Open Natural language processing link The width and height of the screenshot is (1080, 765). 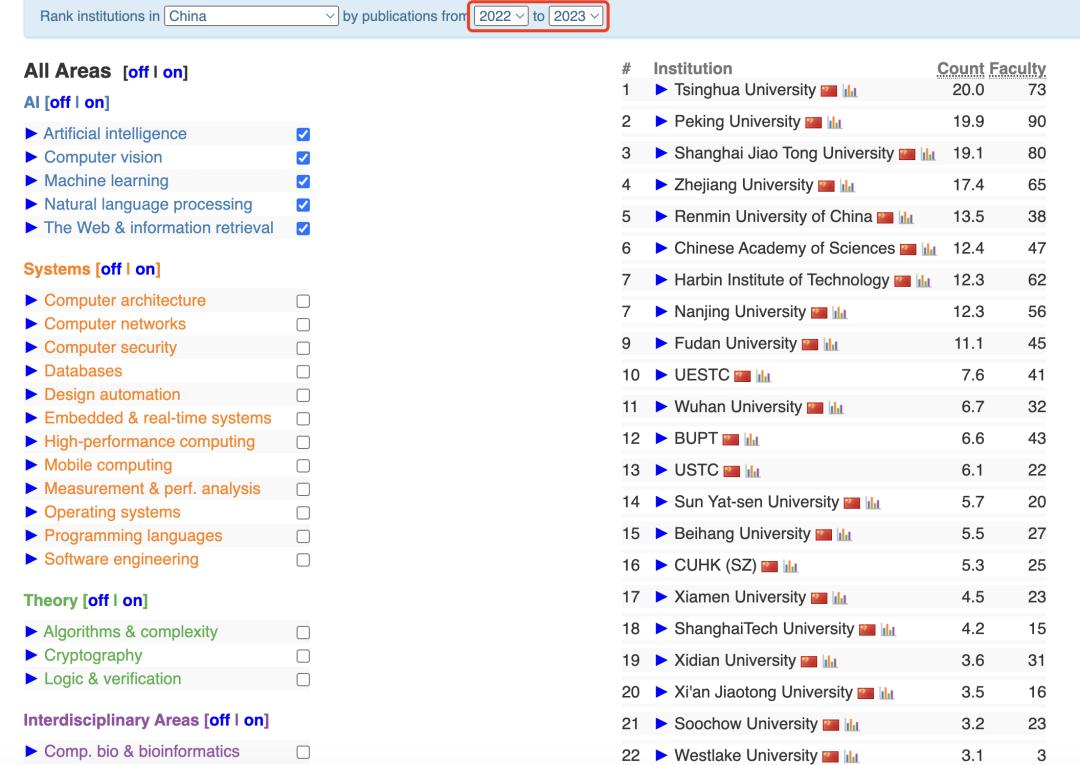148,205
